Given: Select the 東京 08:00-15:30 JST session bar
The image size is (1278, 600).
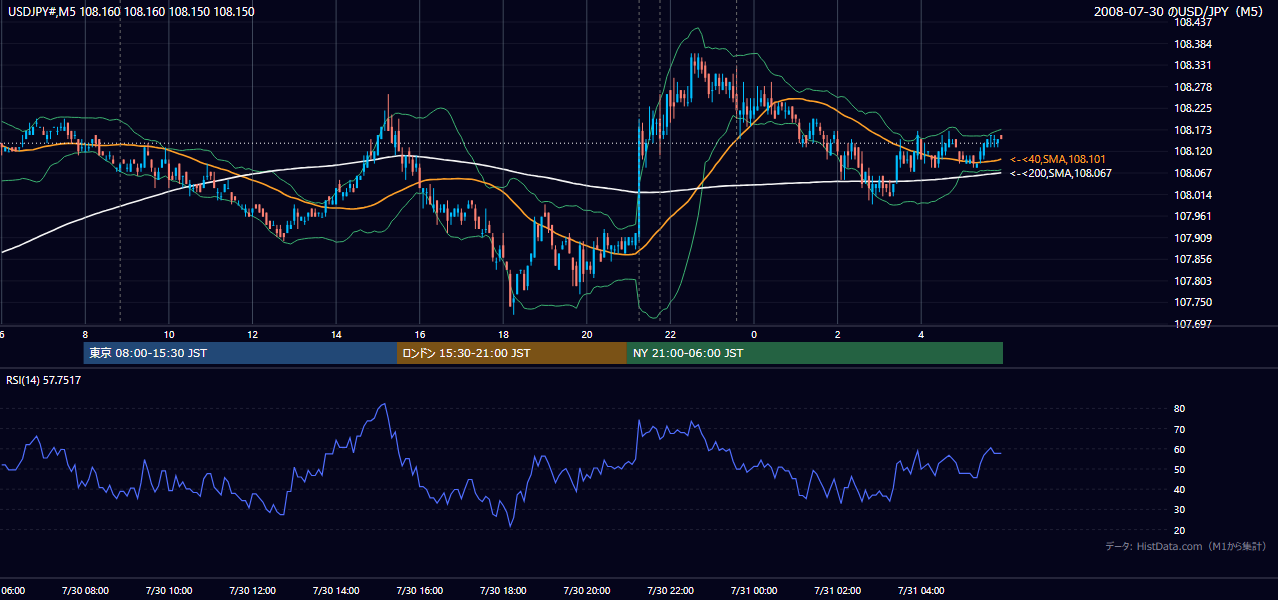Looking at the screenshot, I should pos(240,353).
